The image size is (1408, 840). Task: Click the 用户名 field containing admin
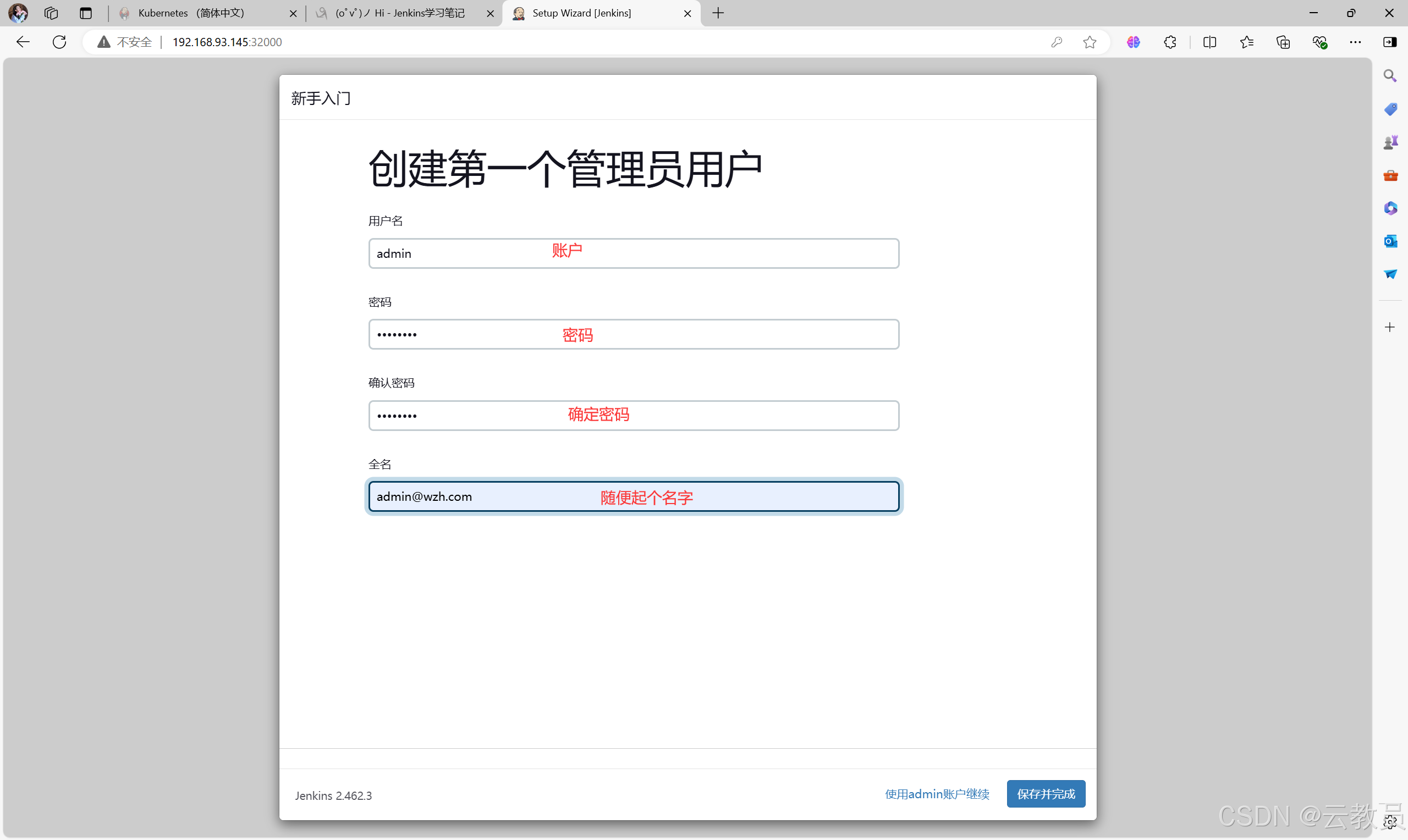634,253
